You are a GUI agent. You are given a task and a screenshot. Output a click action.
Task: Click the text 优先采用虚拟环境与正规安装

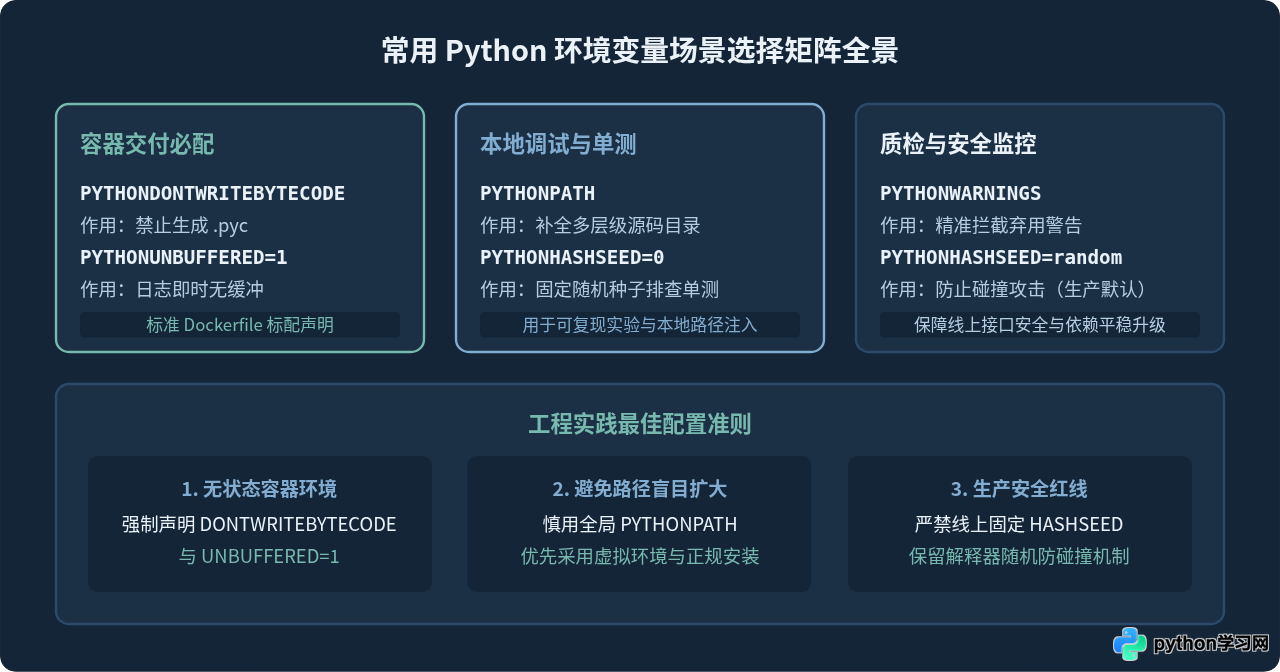pyautogui.click(x=639, y=556)
